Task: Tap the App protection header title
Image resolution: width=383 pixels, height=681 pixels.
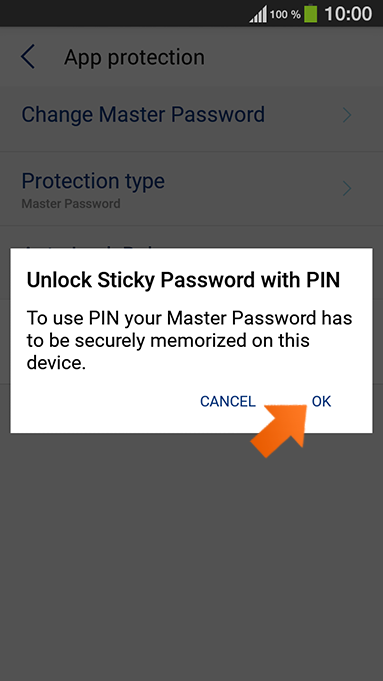Action: [x=134, y=57]
